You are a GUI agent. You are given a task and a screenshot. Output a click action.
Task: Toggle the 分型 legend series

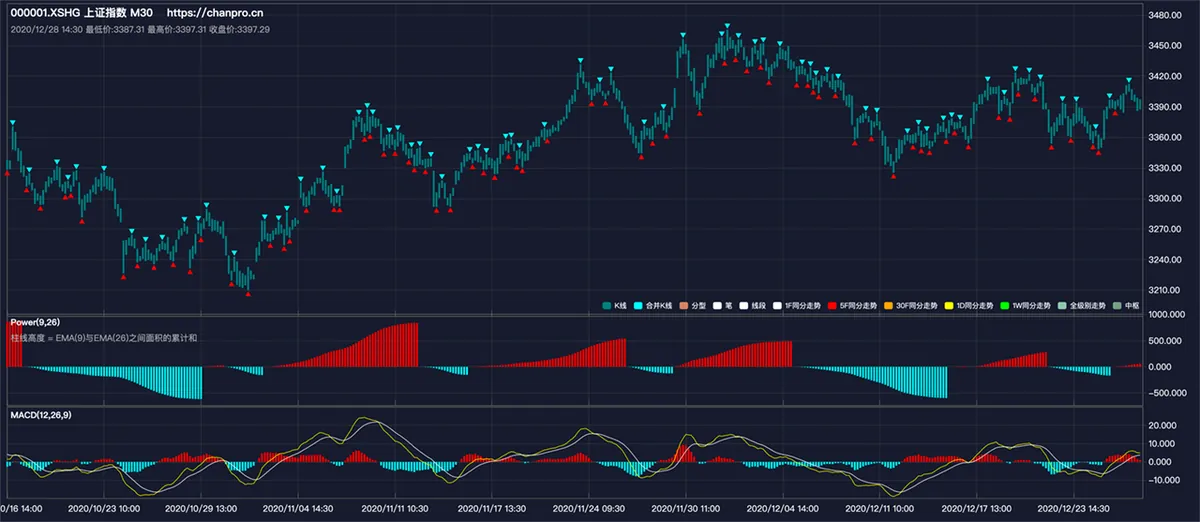[692, 305]
